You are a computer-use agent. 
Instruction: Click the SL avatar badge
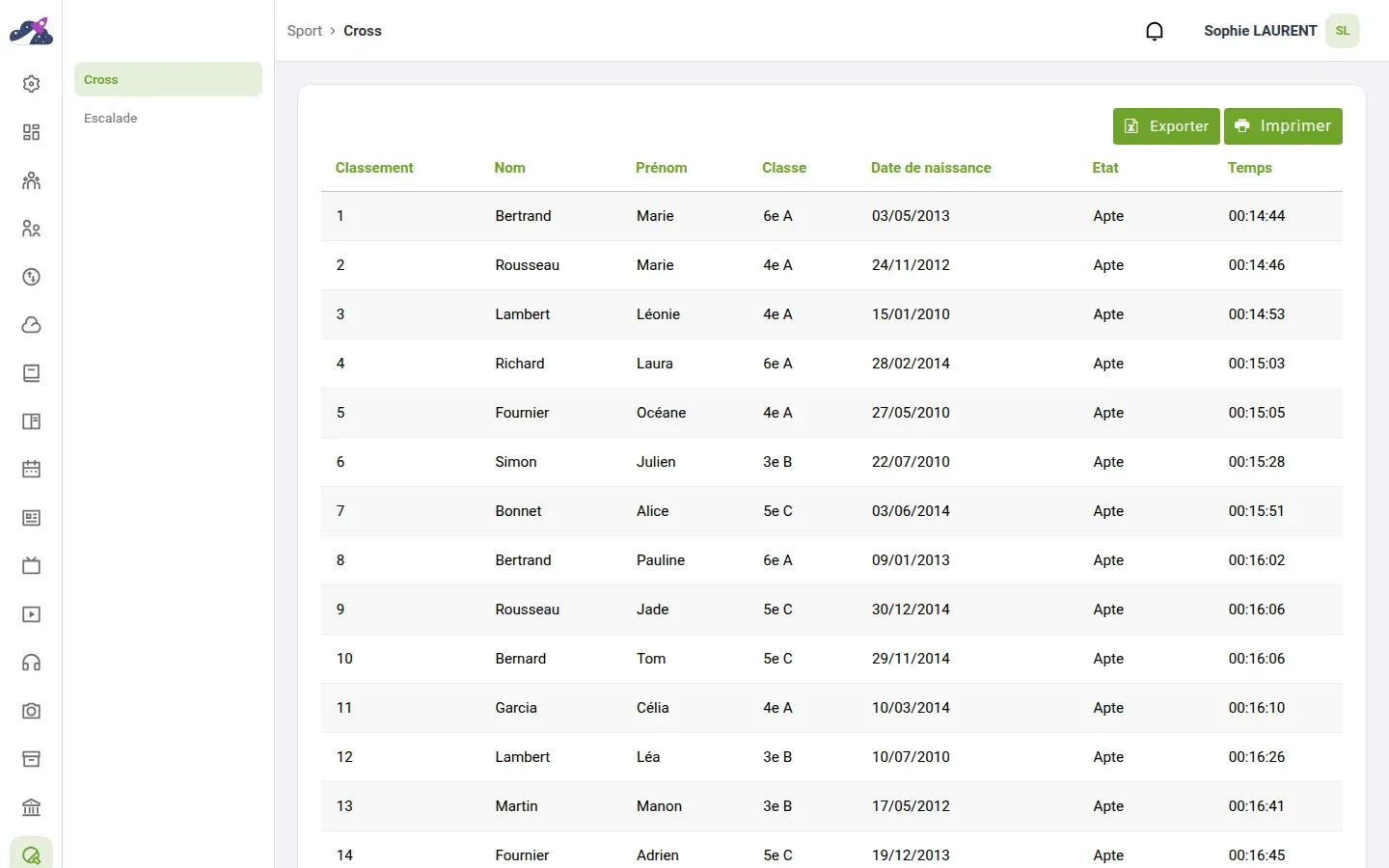coord(1343,31)
